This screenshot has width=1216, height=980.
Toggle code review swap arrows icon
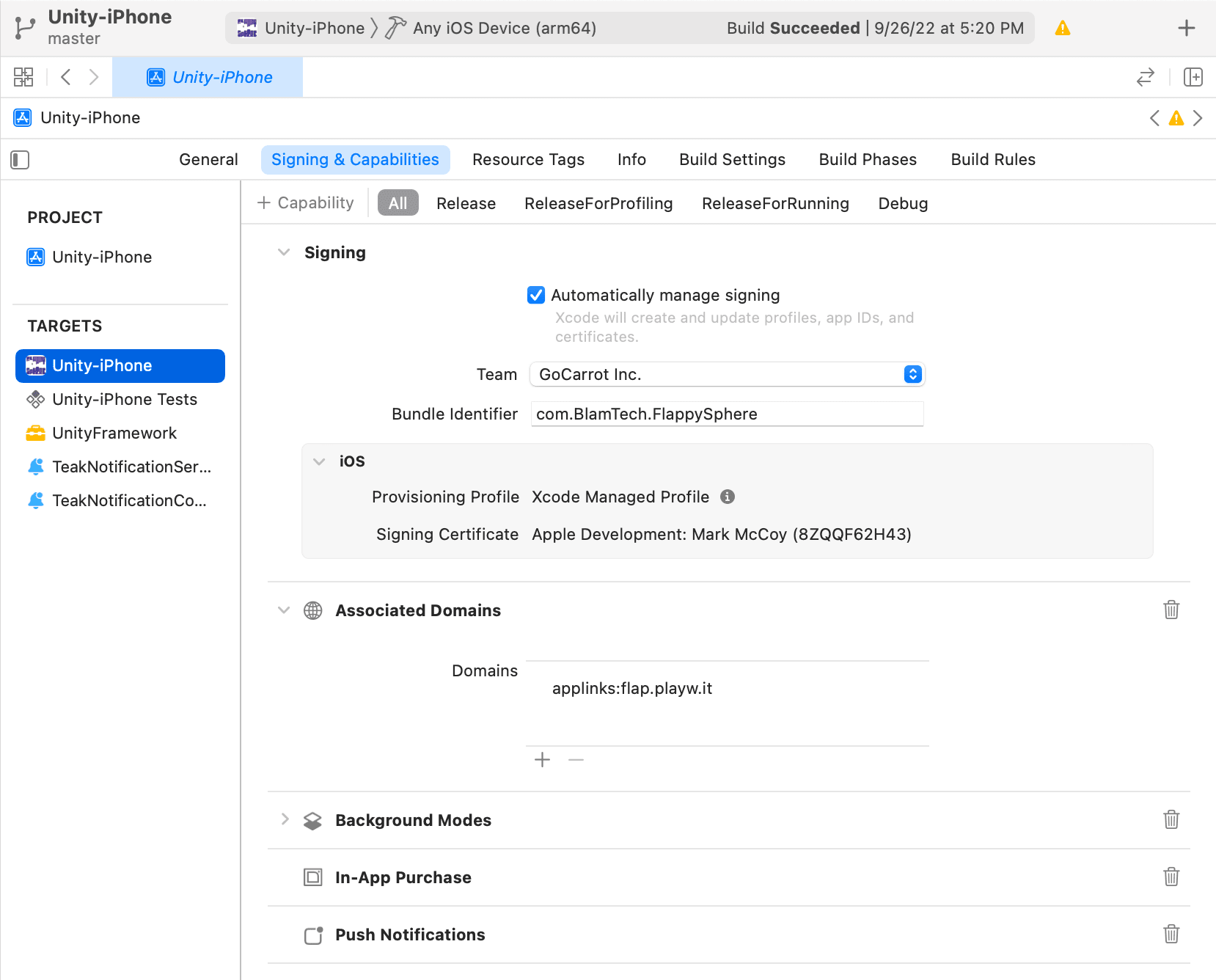(1145, 77)
